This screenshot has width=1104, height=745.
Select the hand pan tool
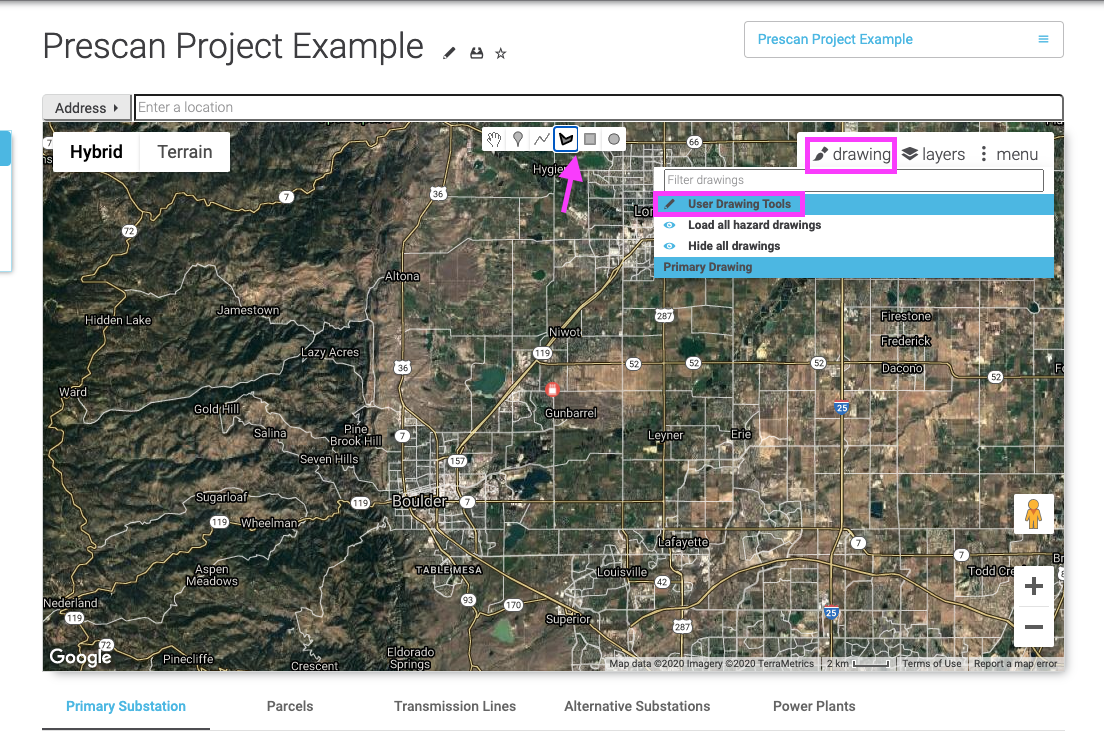494,139
